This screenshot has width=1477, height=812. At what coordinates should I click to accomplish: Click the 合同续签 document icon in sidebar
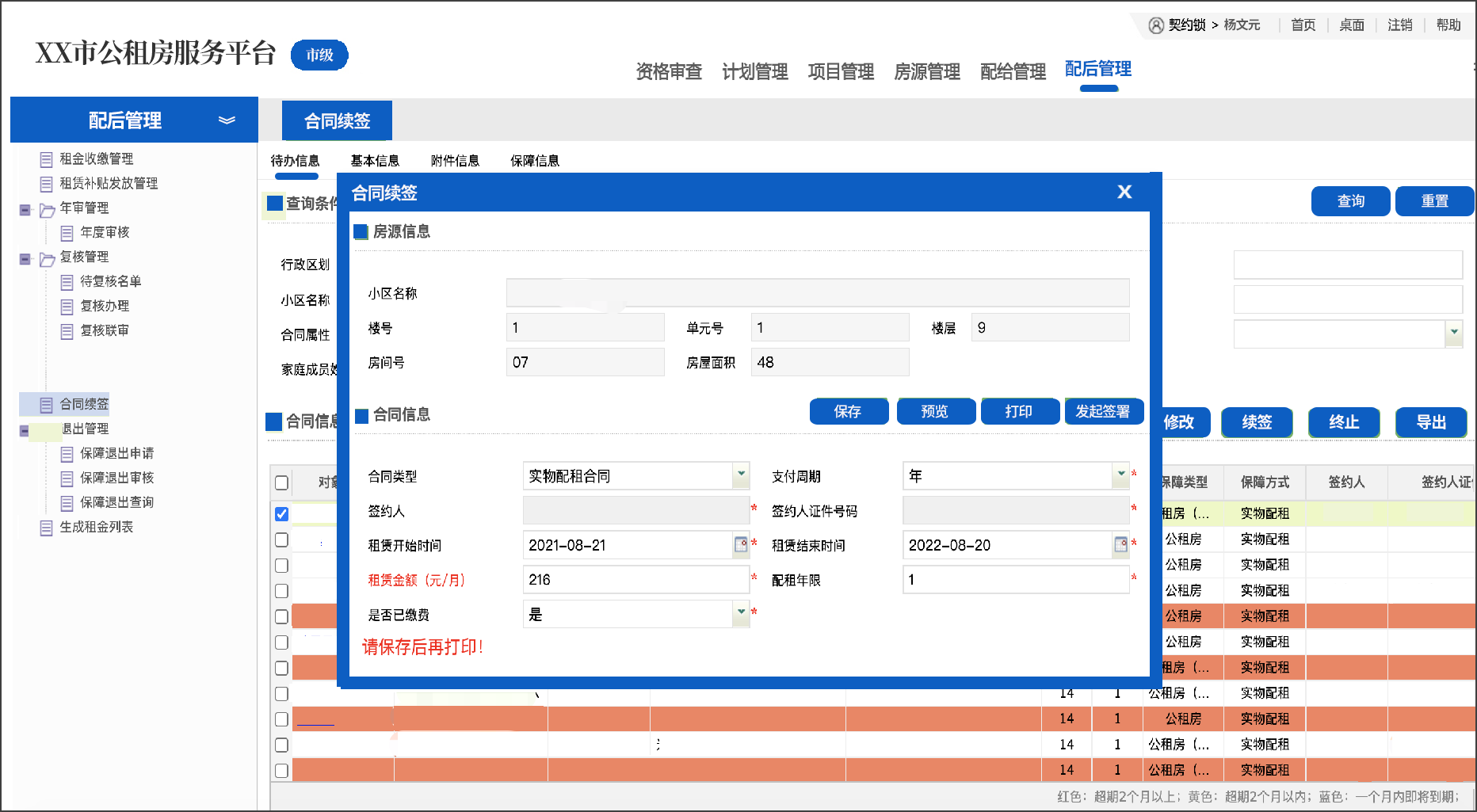[46, 405]
